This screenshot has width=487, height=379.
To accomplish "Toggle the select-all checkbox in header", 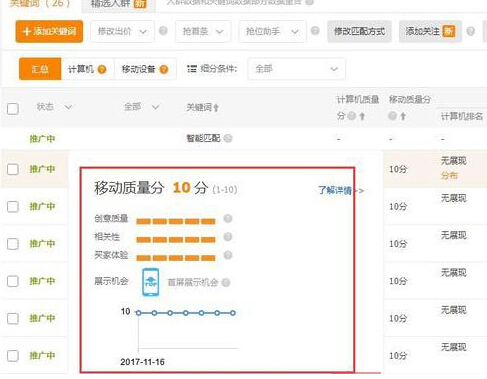I will (13, 109).
